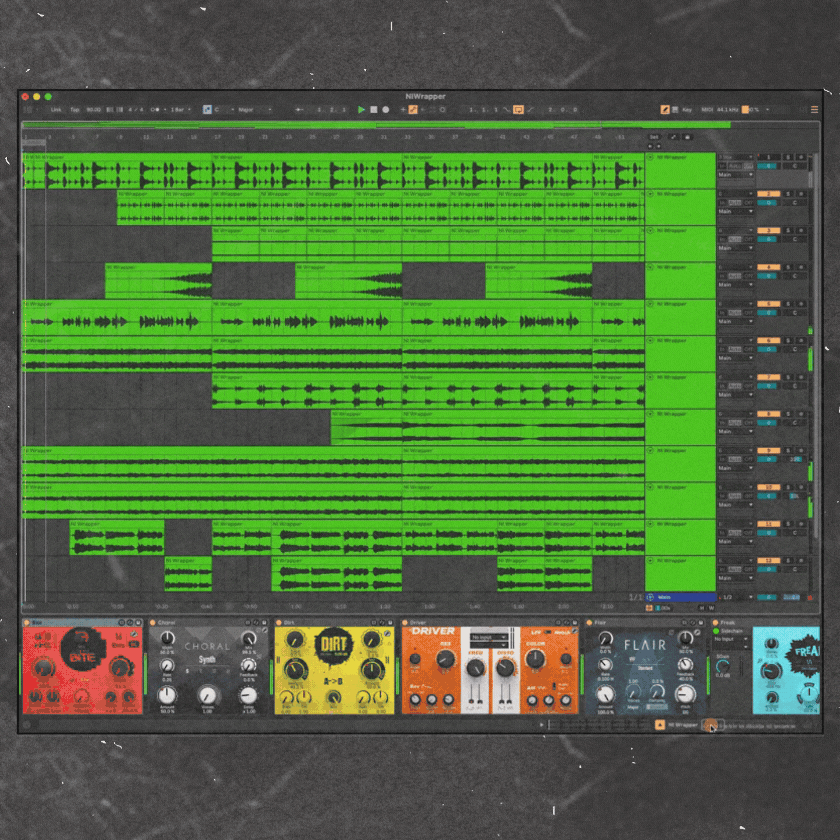The image size is (840, 840).
Task: Click the green arrangement overview bar
Action: pyautogui.click(x=376, y=125)
